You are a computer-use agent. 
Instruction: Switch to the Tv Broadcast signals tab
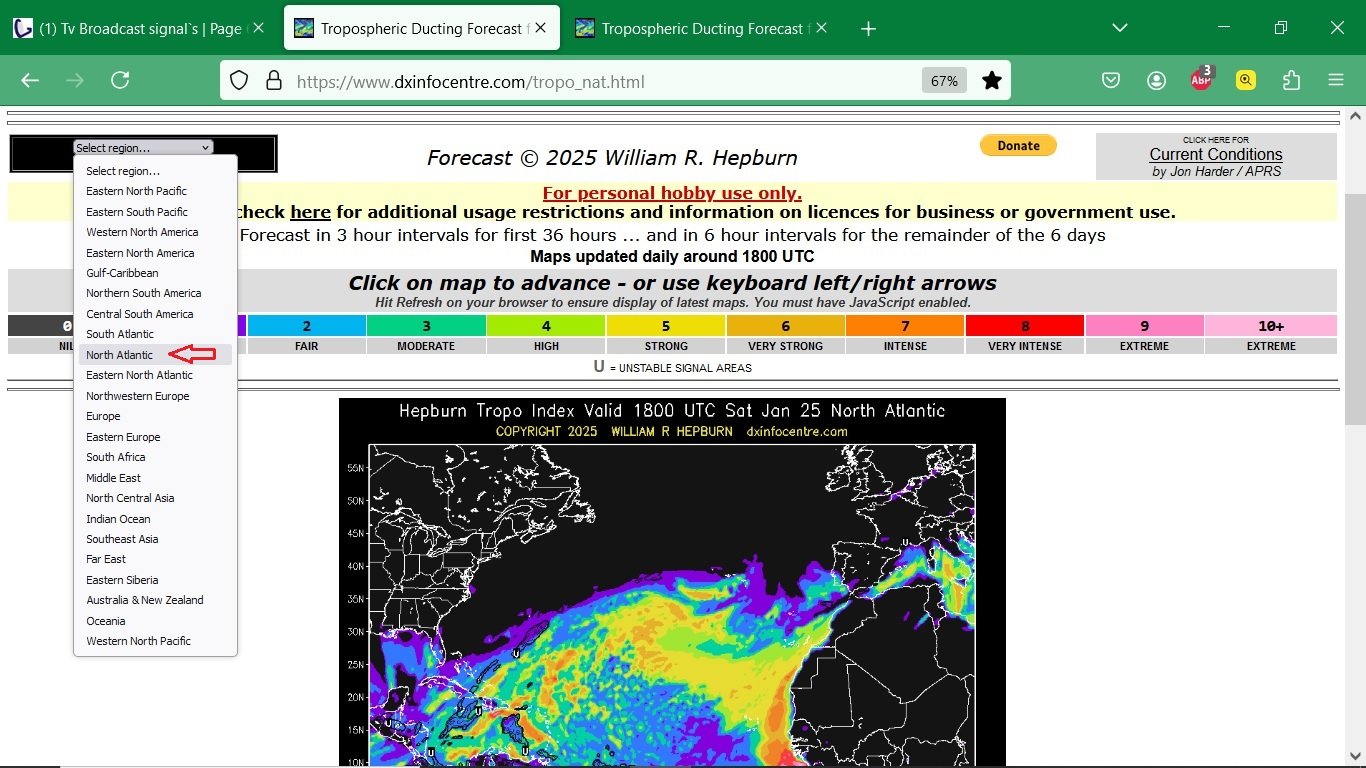[x=140, y=29]
